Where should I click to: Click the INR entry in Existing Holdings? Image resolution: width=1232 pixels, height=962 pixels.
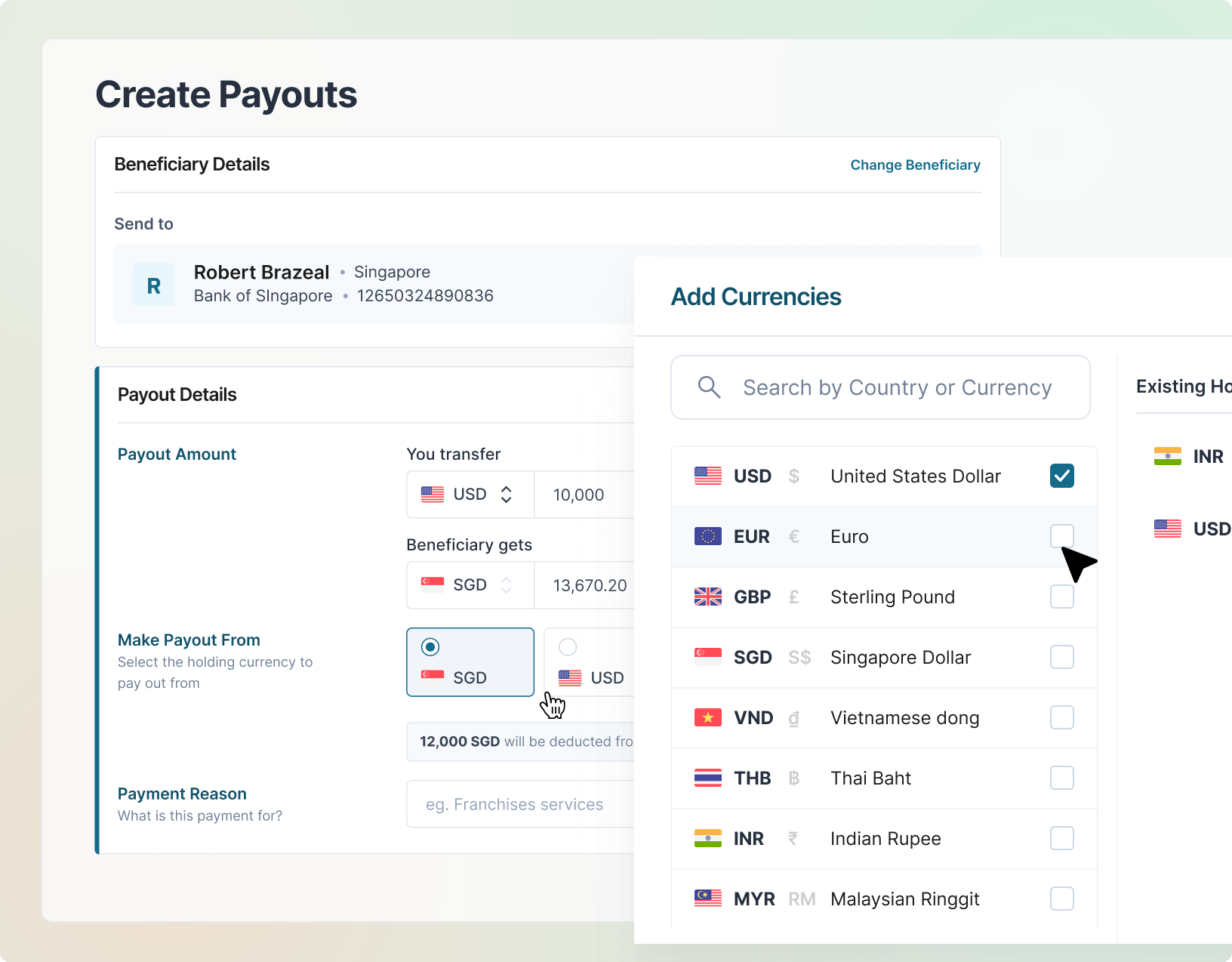(1189, 456)
